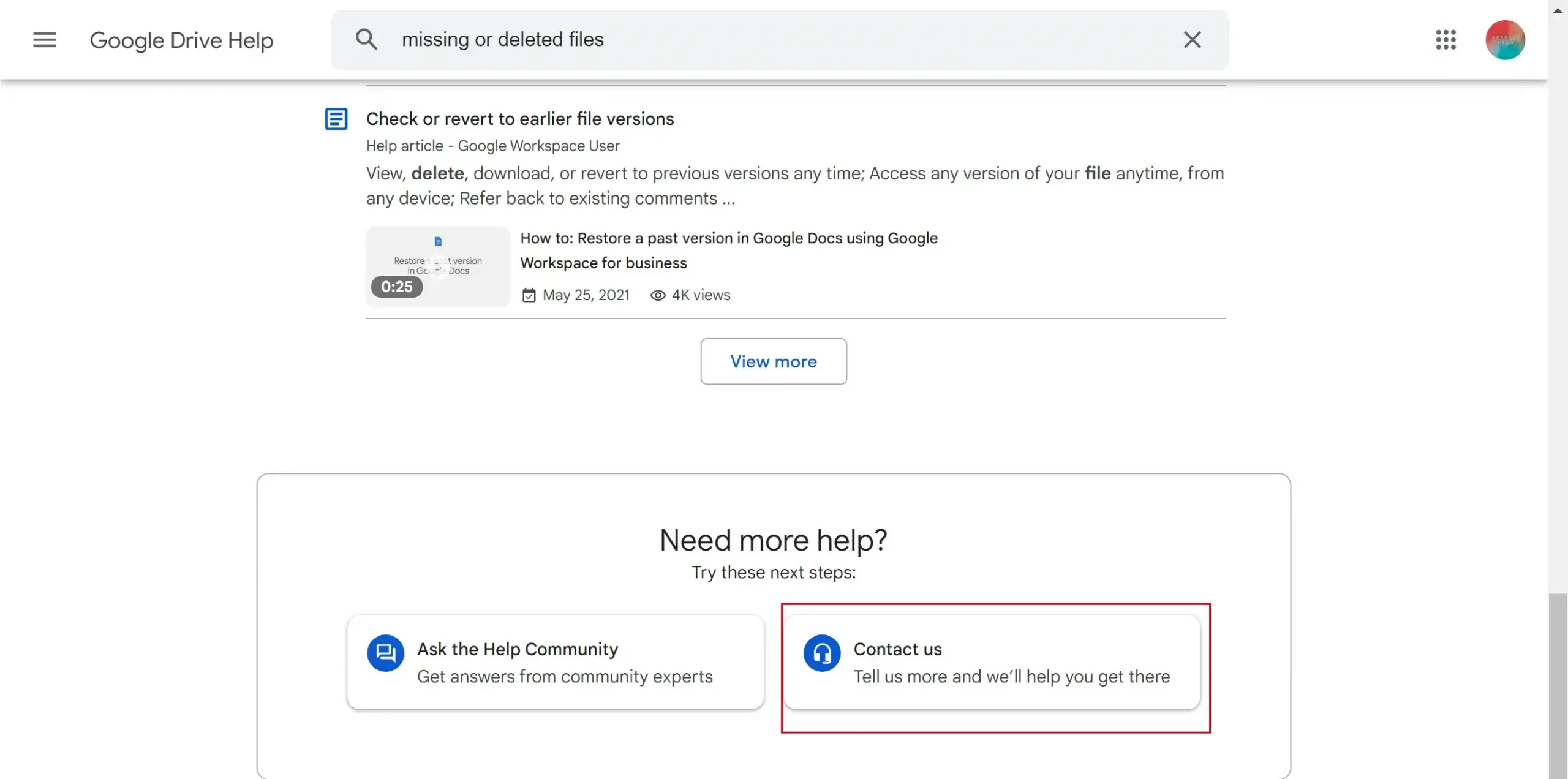
Task: Open the How to: Restore a past version video title
Action: (x=729, y=250)
